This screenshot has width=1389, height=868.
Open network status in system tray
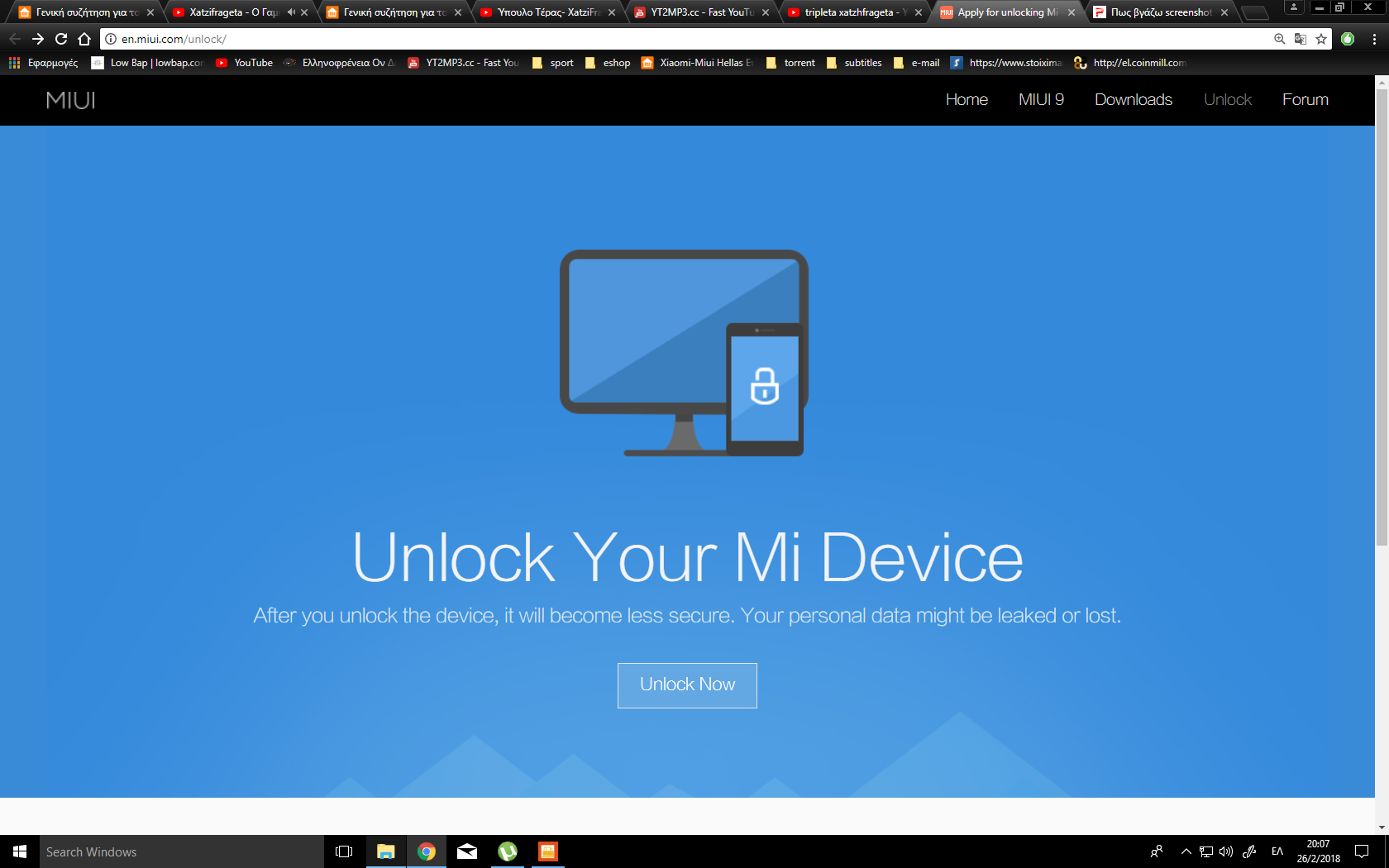[1206, 851]
